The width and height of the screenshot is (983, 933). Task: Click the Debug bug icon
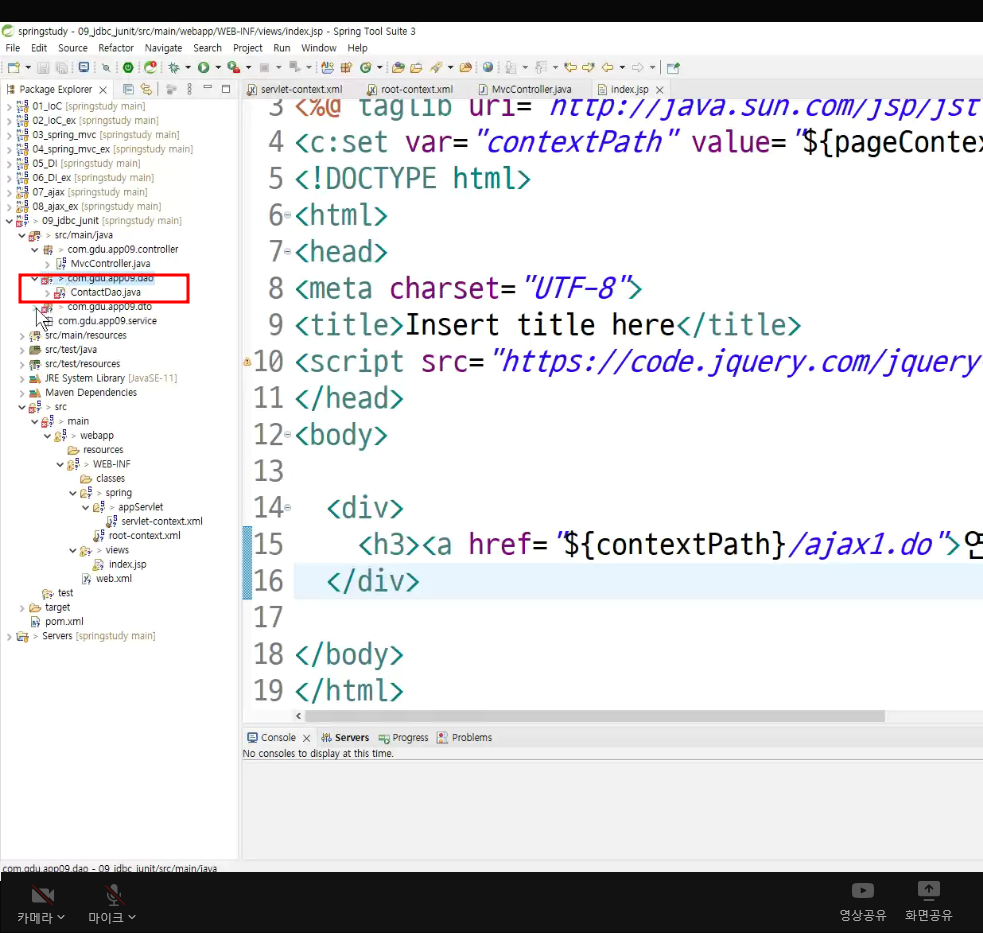[x=174, y=68]
